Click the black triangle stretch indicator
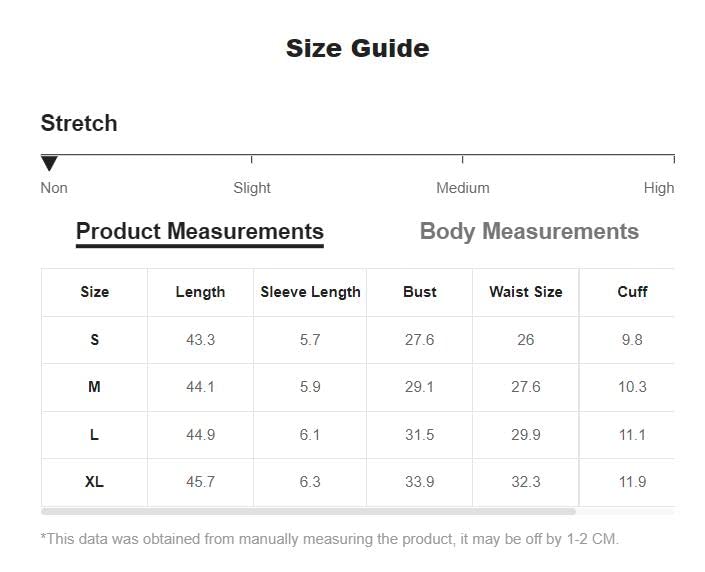 pos(49,163)
